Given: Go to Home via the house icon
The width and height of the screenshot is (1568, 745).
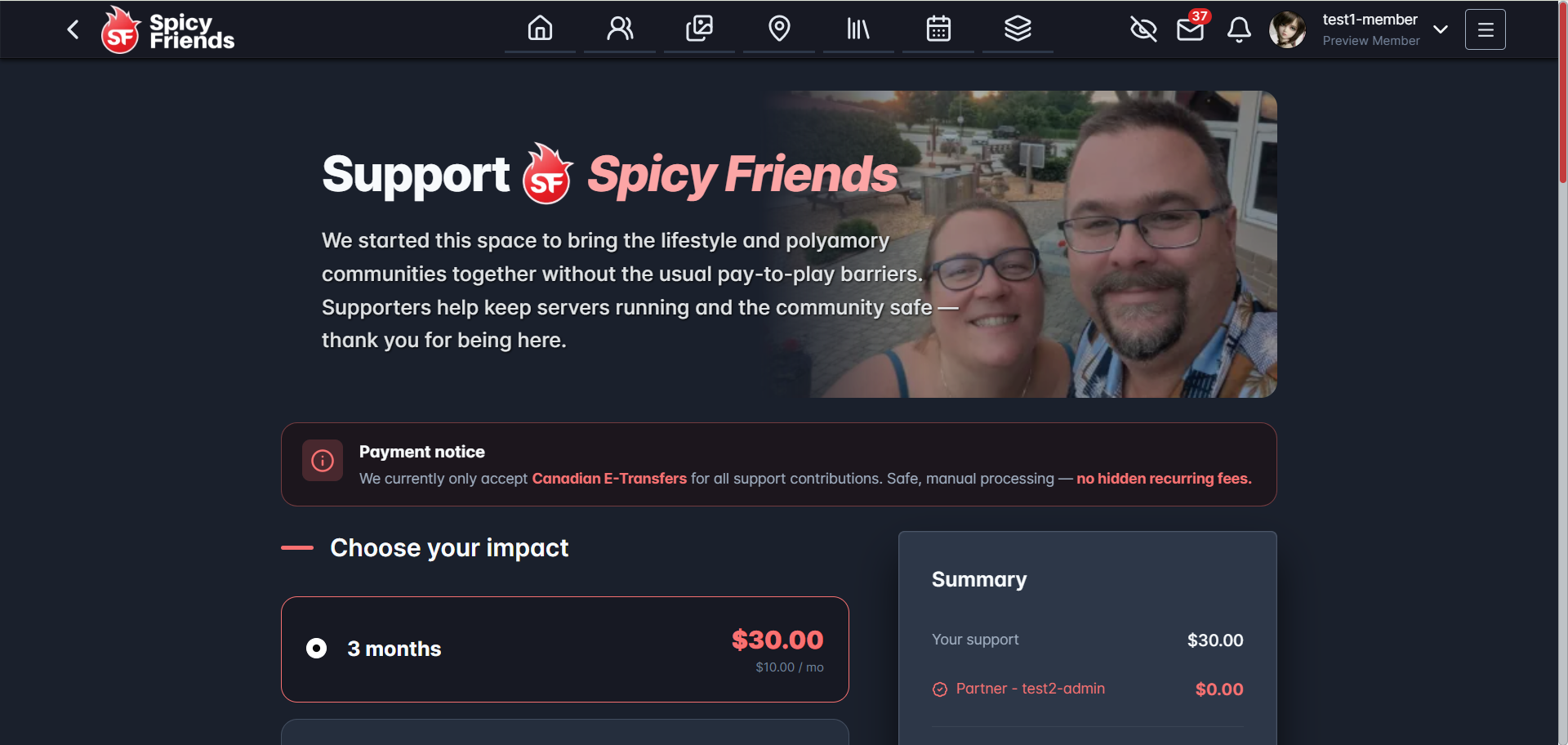Looking at the screenshot, I should tap(540, 29).
